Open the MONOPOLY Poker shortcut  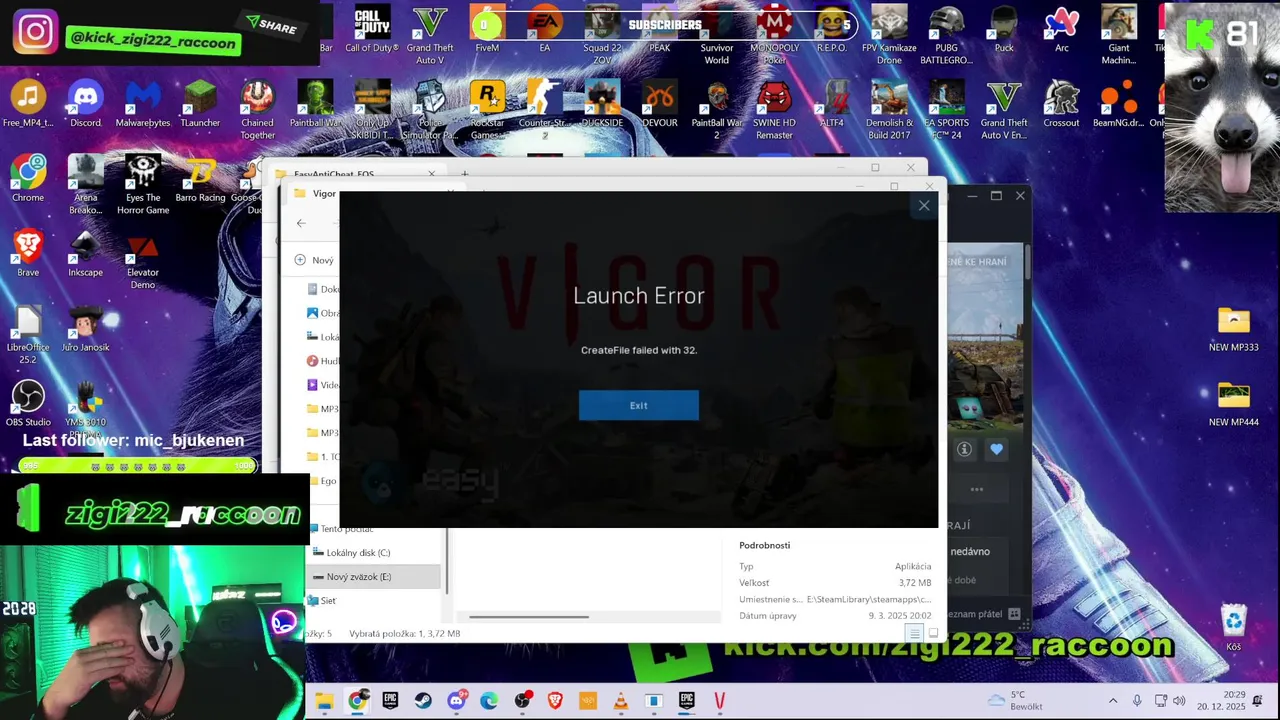tap(775, 36)
